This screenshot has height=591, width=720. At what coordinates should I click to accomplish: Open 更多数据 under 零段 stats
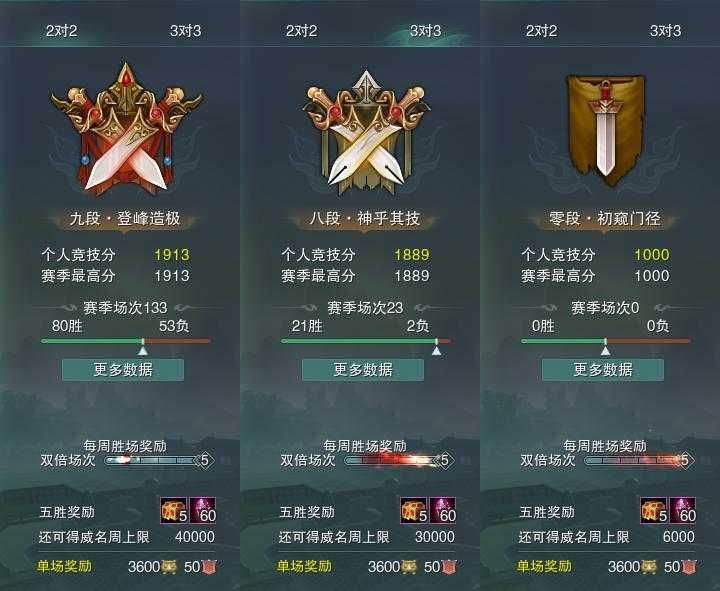coord(603,370)
